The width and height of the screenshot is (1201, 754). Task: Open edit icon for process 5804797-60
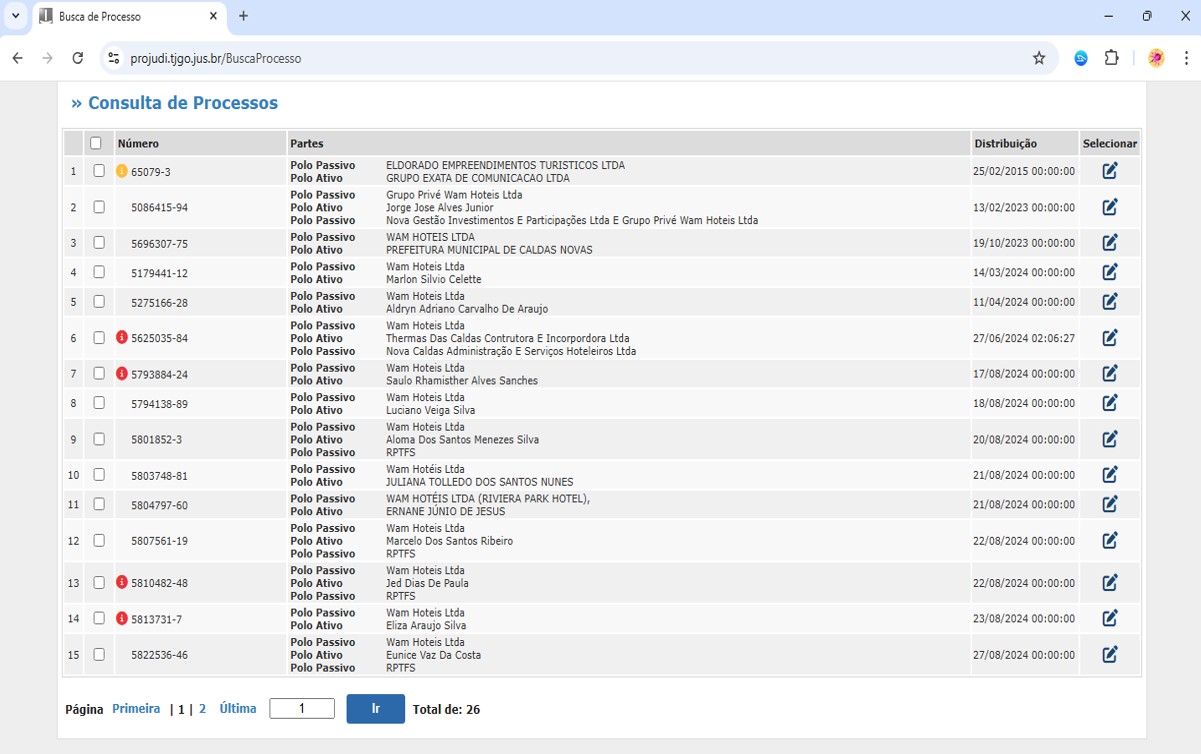coord(1109,505)
